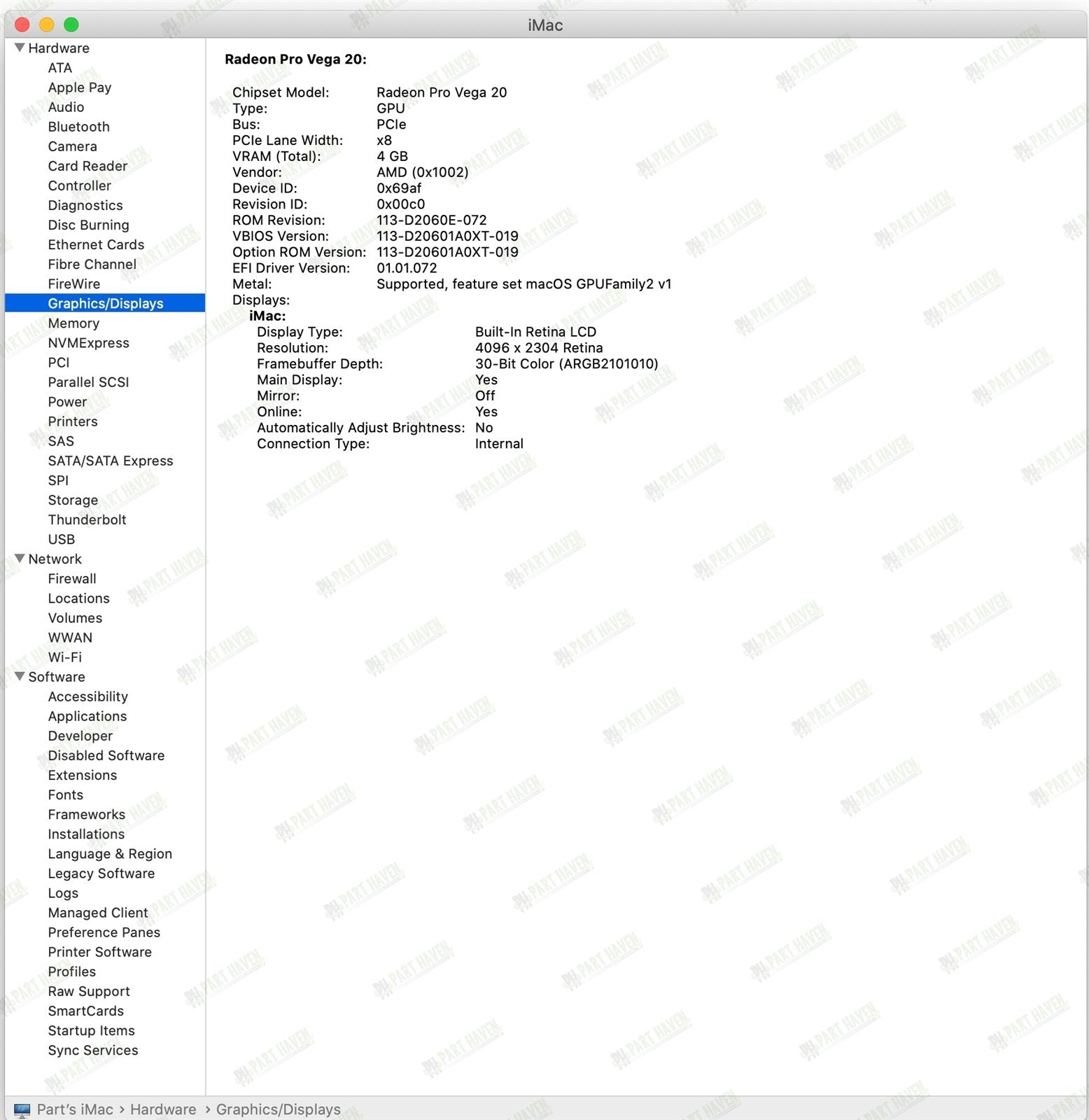Select Thunderbolt in the sidebar

pos(87,519)
